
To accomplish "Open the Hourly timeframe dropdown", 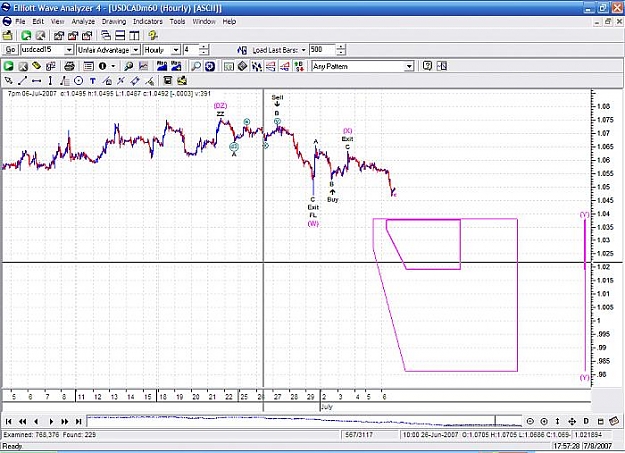I will coord(176,50).
